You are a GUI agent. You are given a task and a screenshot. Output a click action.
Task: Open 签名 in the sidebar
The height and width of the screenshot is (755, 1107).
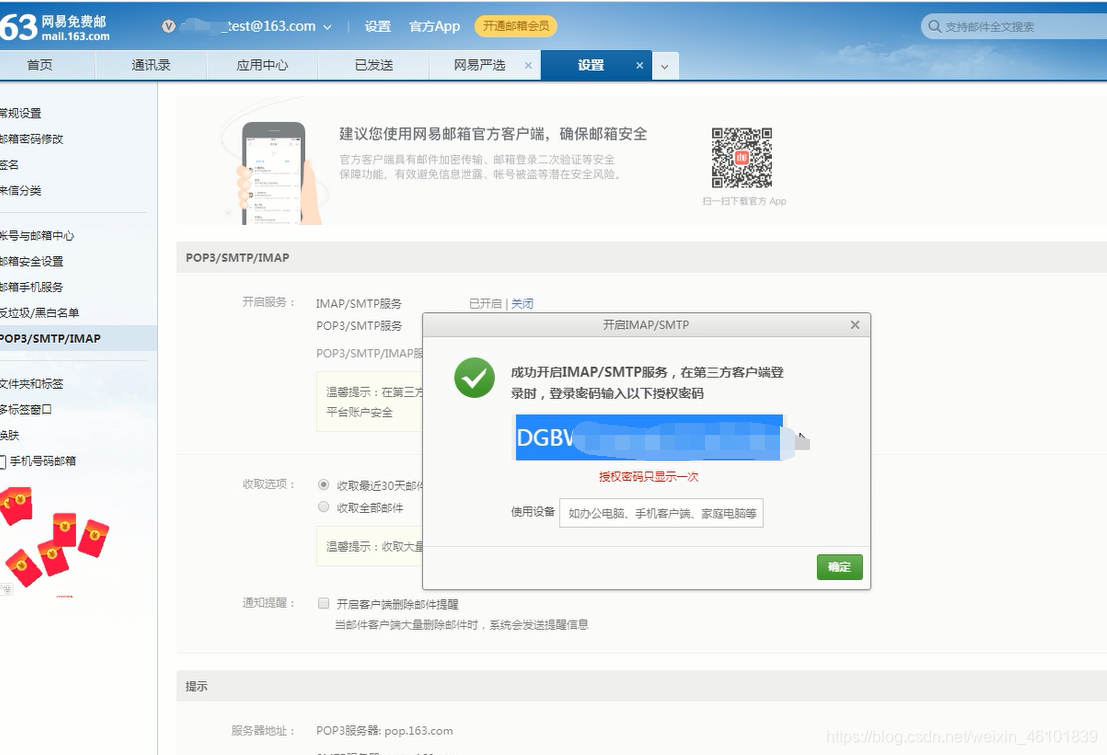point(9,165)
